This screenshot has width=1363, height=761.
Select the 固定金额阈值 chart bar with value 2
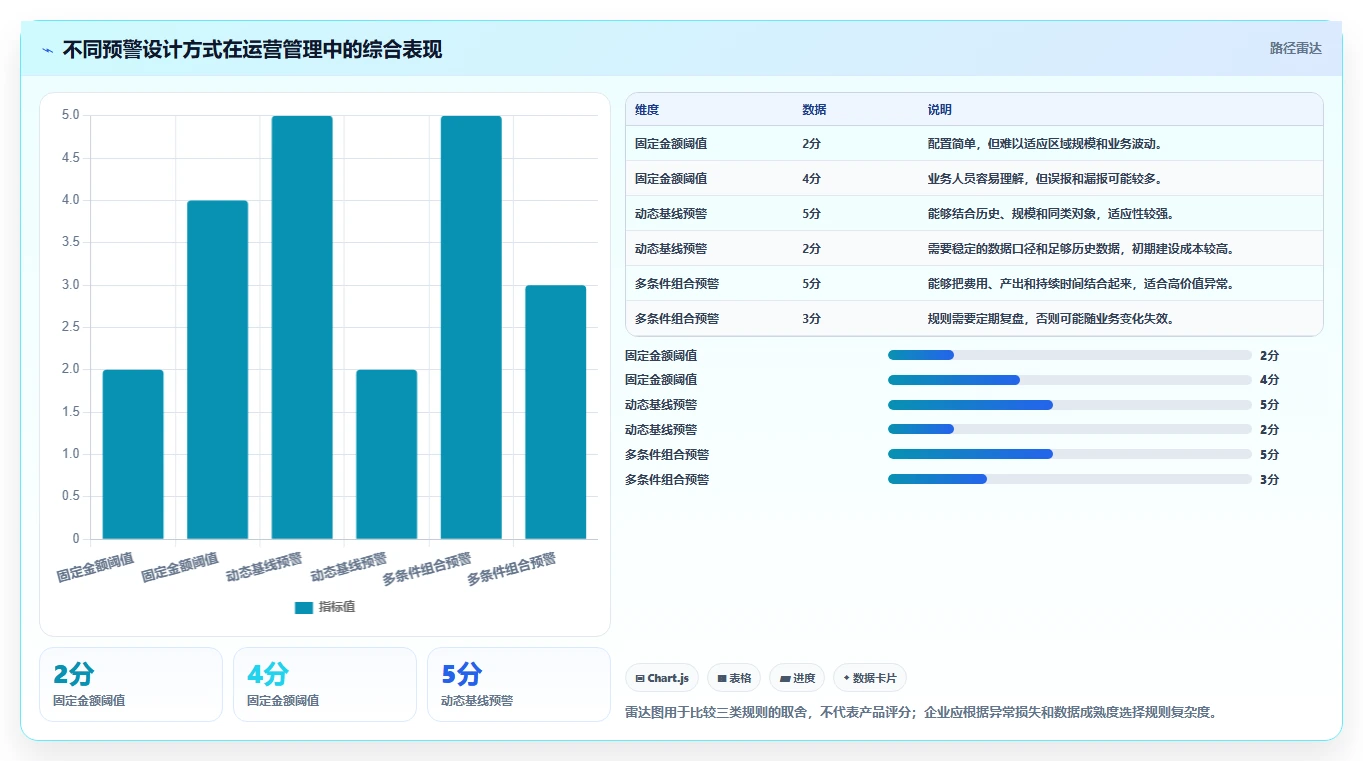pyautogui.click(x=133, y=455)
